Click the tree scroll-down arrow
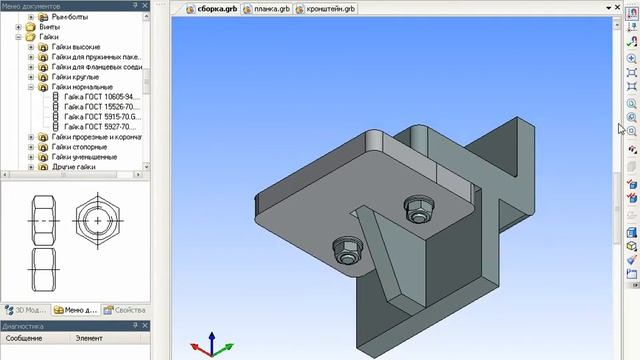 point(147,167)
